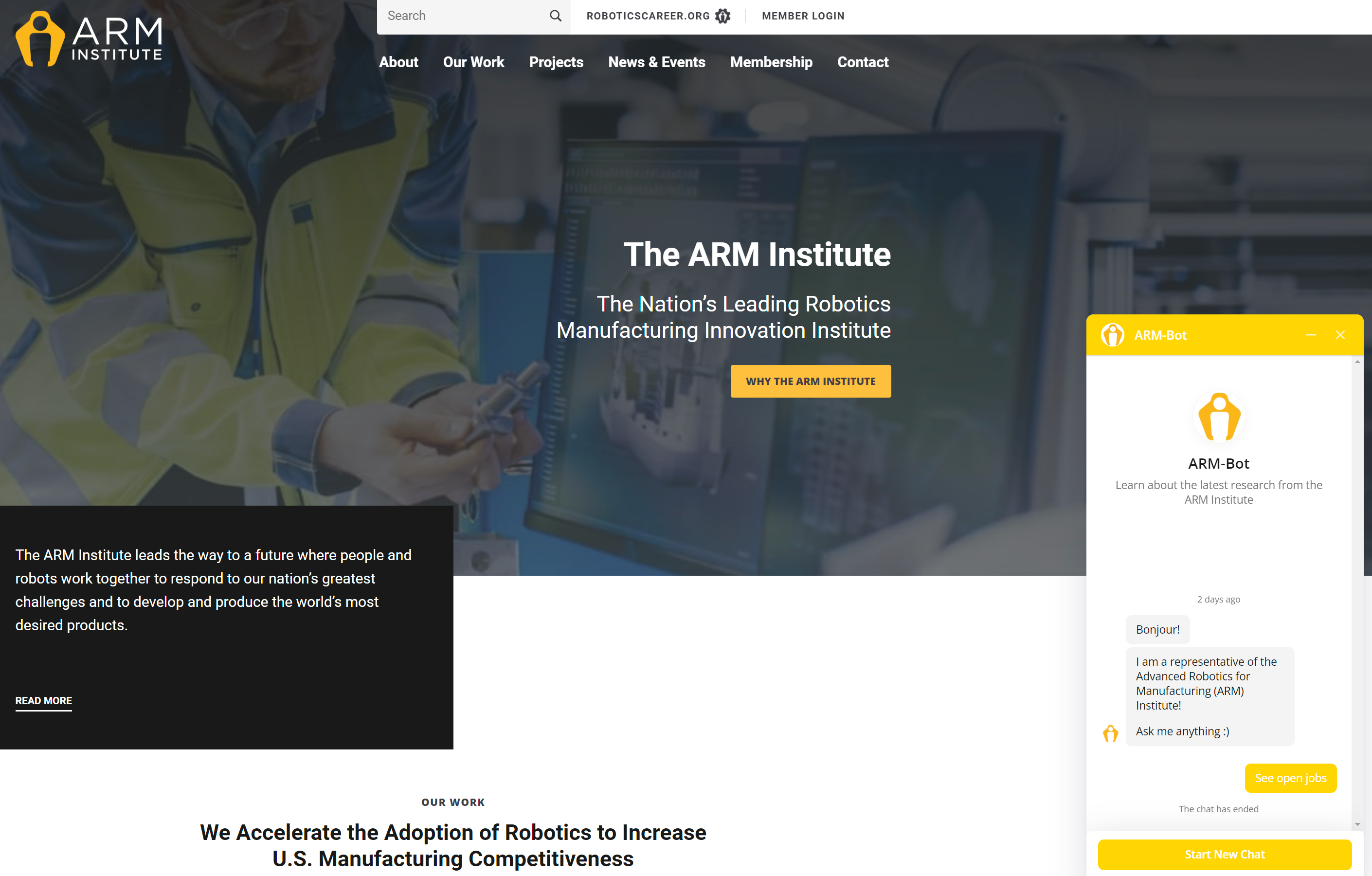Viewport: 1372px width, 876px height.
Task: Close the ARM-Bot chat panel
Action: [x=1340, y=335]
